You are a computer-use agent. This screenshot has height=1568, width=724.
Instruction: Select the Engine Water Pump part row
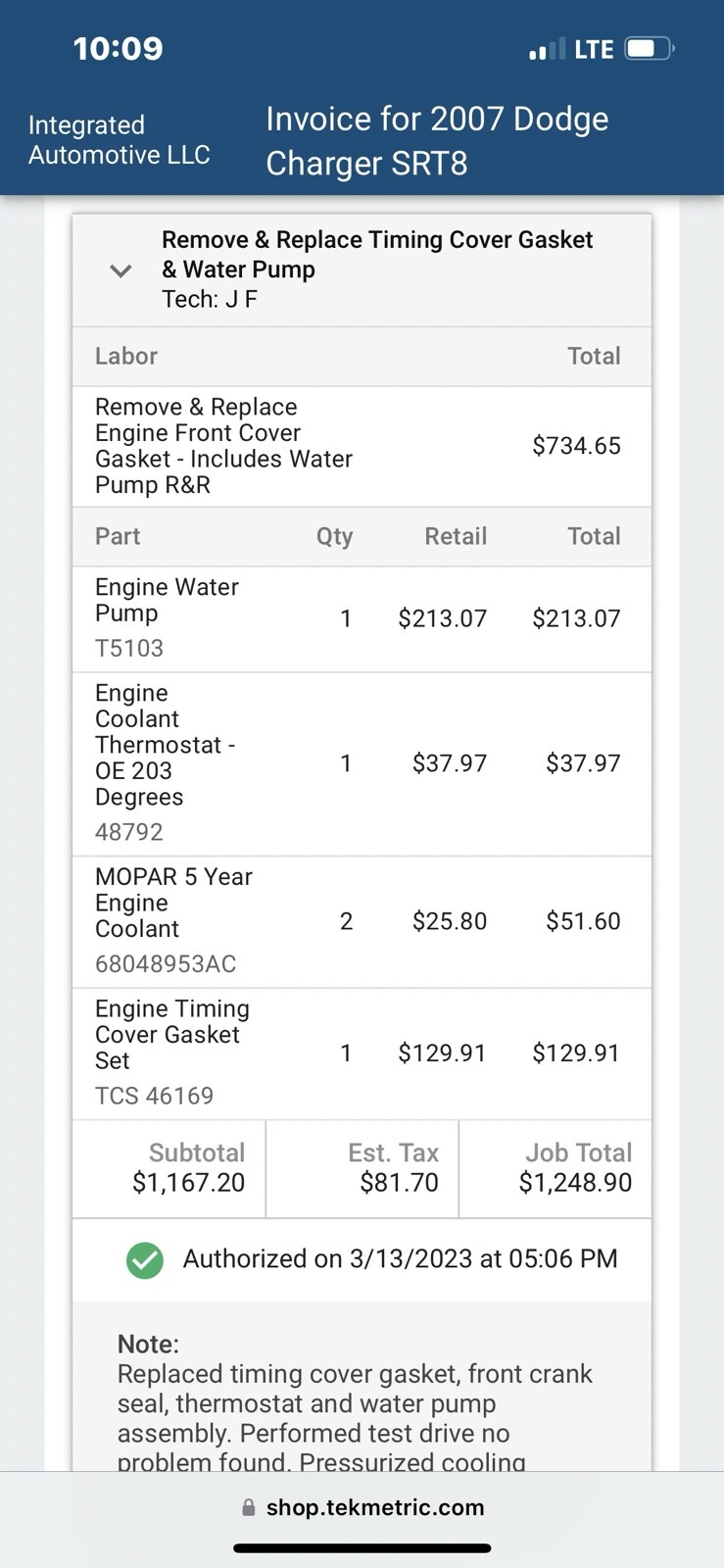coord(362,618)
